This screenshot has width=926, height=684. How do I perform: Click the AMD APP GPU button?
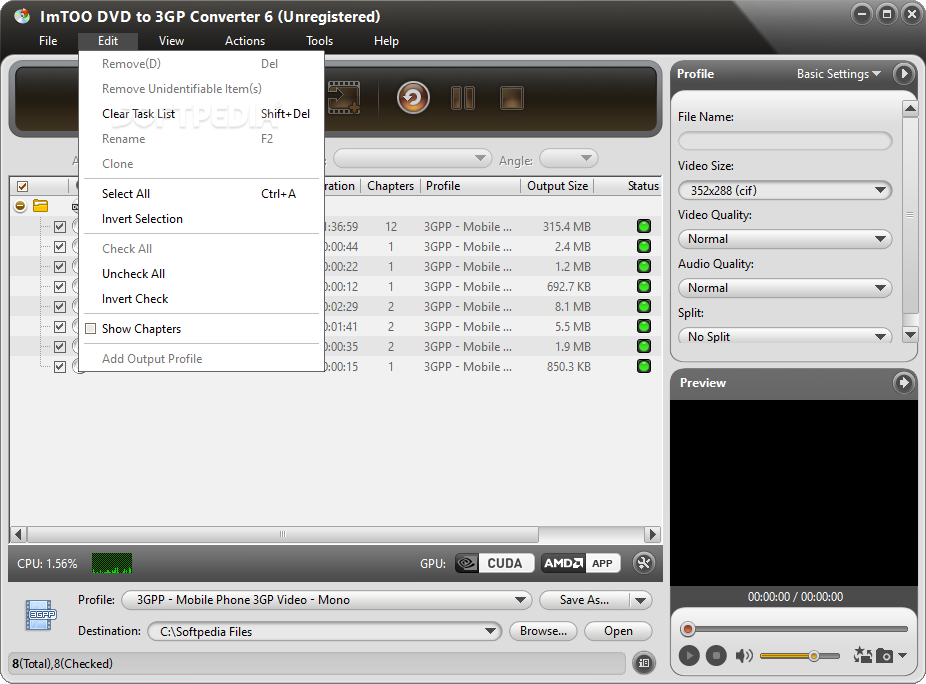click(x=581, y=563)
